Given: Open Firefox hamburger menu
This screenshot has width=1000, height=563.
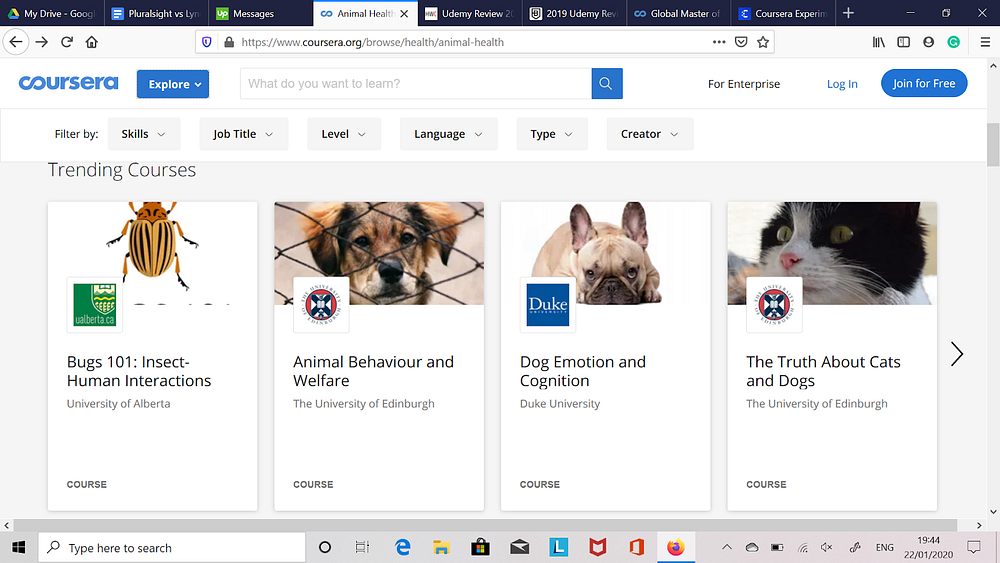Looking at the screenshot, I should [x=985, y=42].
